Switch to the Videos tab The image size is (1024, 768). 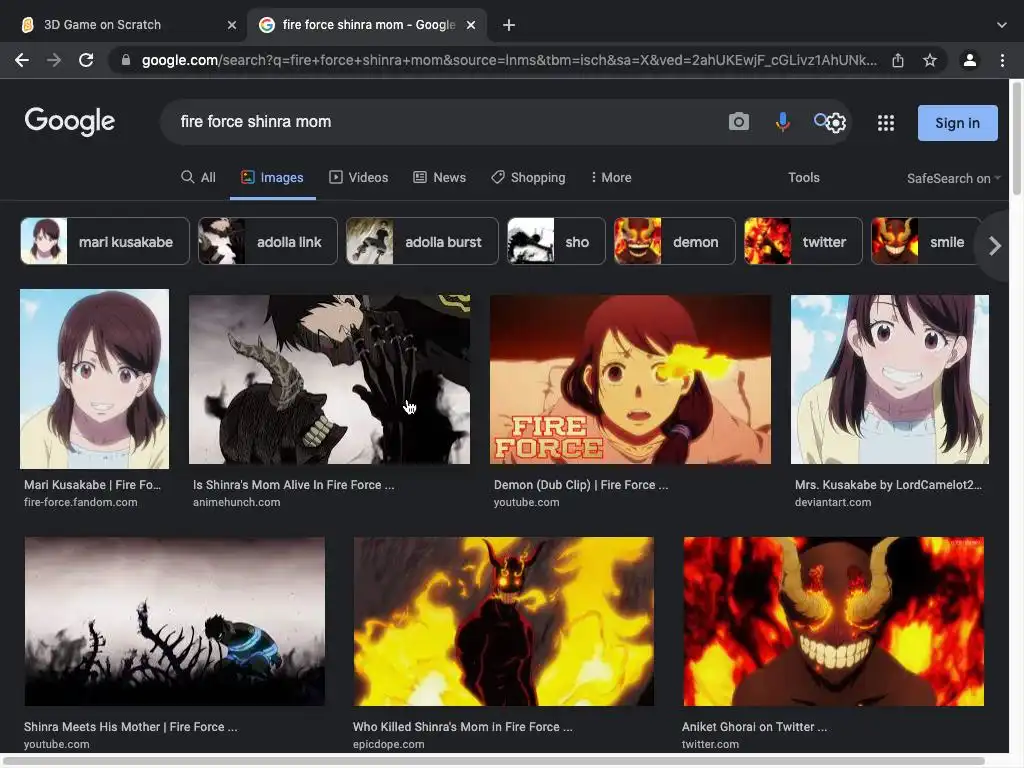(x=359, y=178)
